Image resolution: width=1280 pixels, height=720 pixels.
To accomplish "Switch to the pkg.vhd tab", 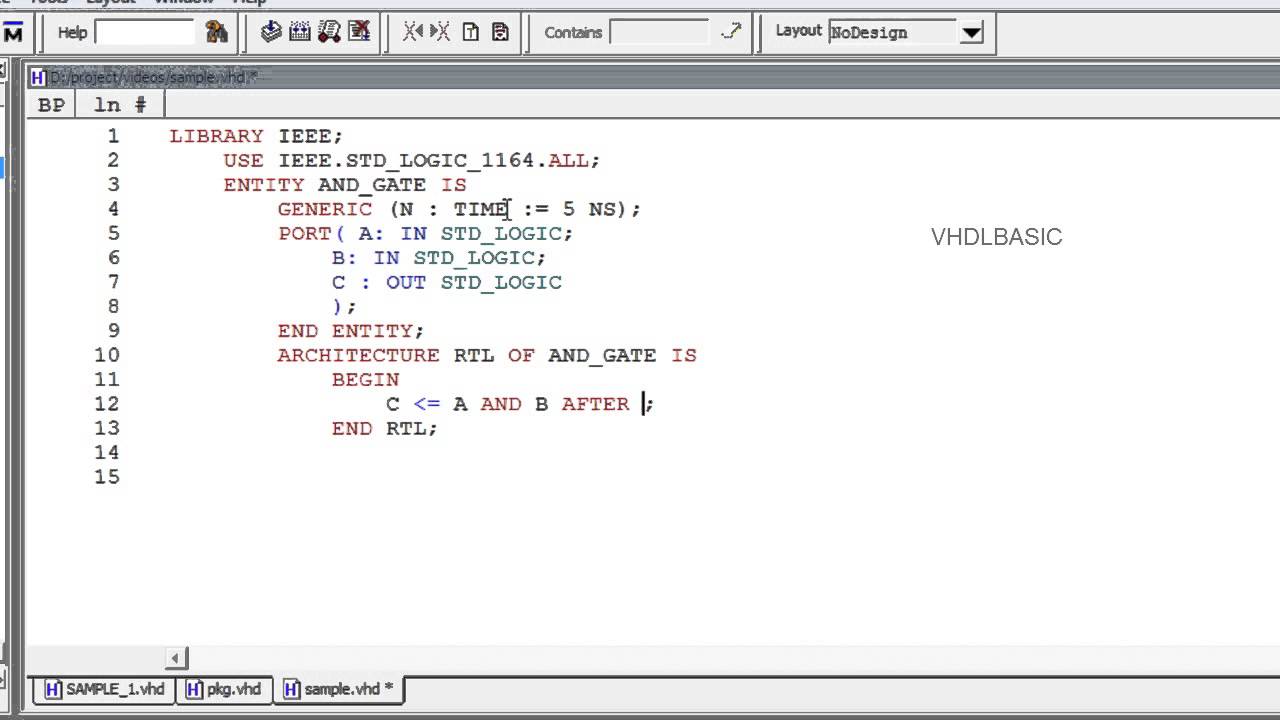I will [225, 689].
